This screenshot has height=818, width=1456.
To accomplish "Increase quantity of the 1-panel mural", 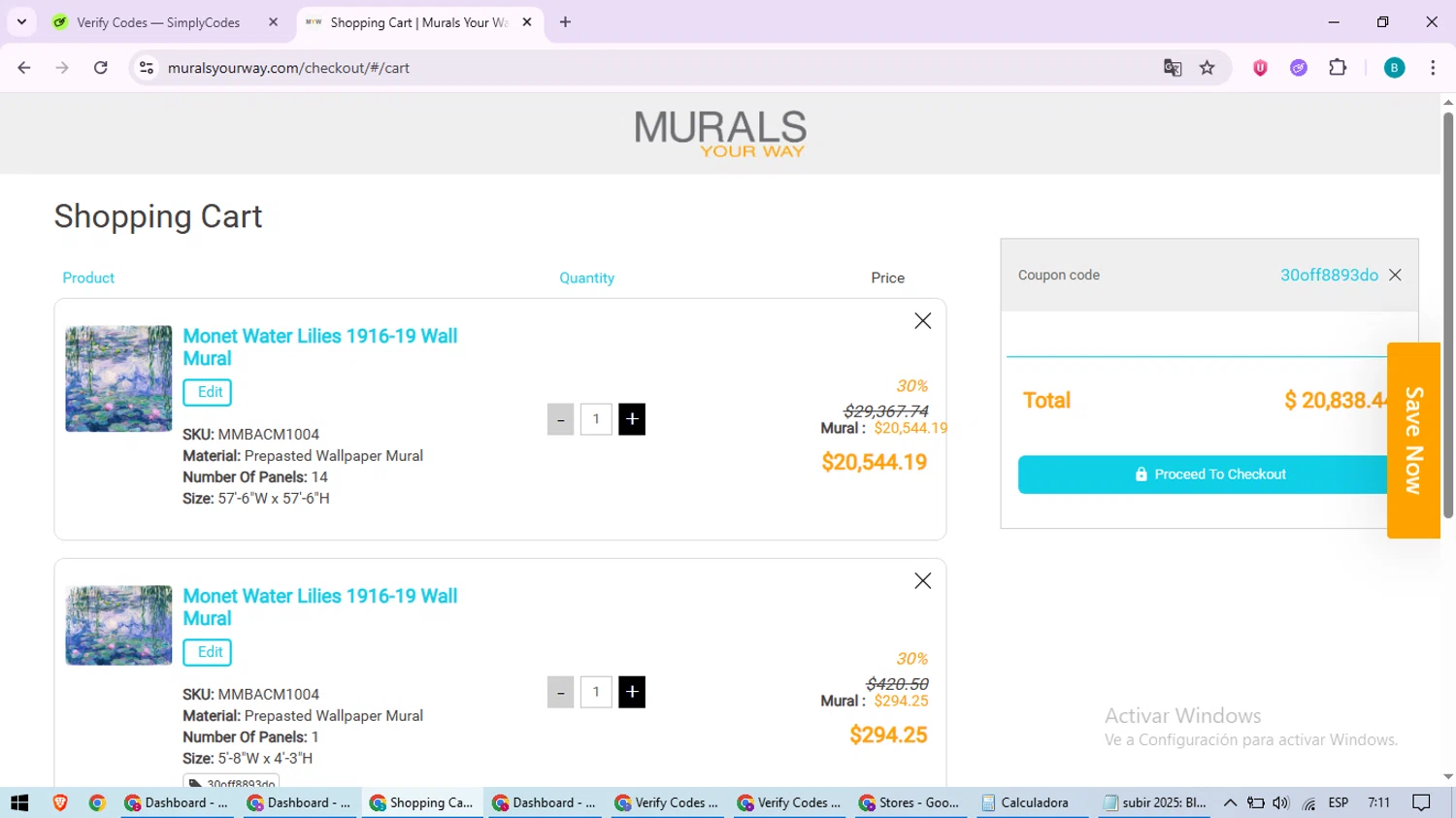I will click(632, 692).
